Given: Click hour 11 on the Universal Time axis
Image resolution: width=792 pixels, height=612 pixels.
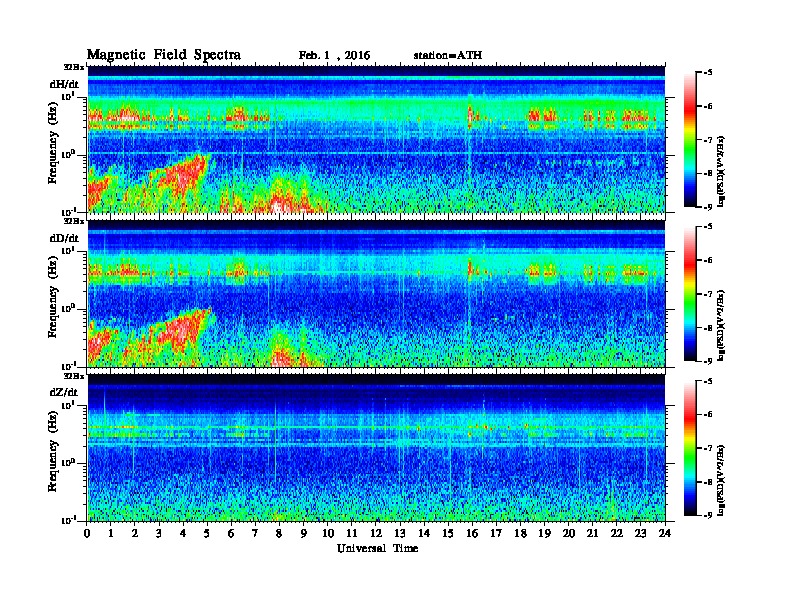Looking at the screenshot, I should (352, 533).
